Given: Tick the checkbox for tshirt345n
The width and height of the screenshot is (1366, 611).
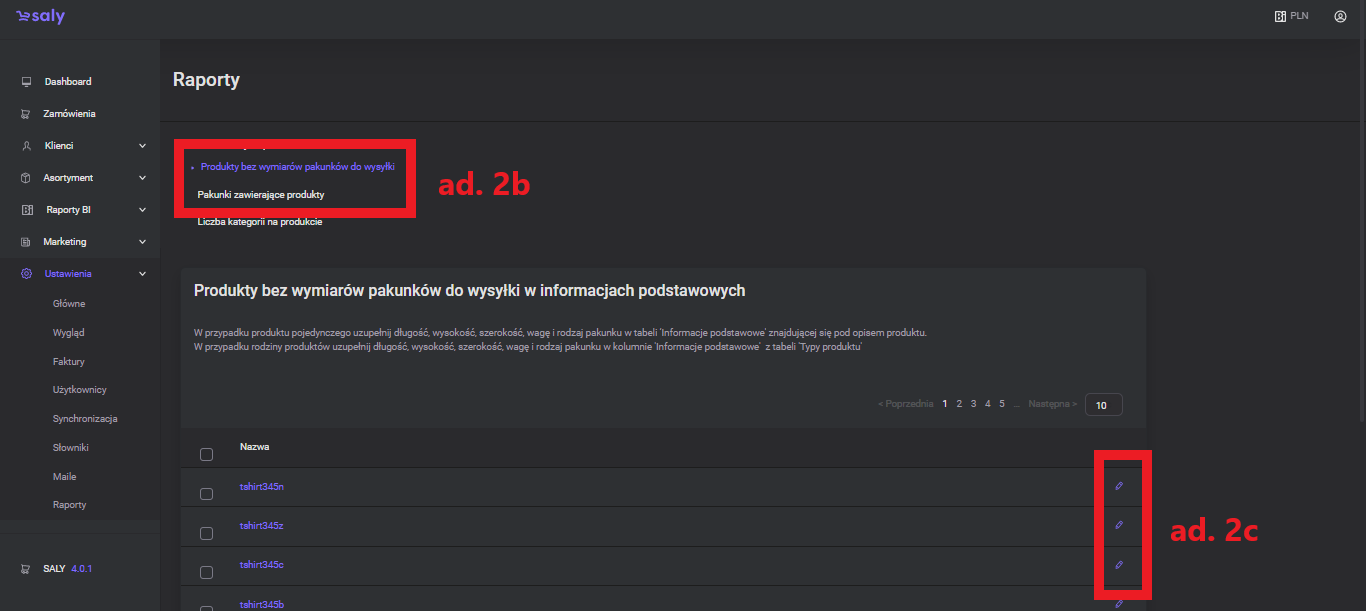Looking at the screenshot, I should click(x=206, y=494).
